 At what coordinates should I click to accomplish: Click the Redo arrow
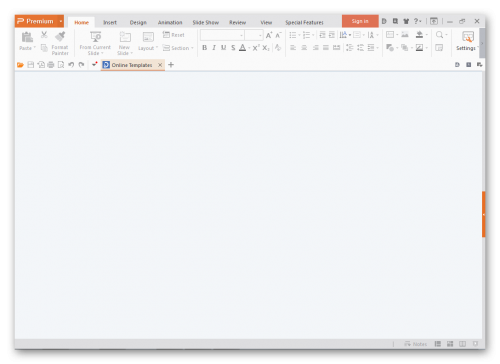[81, 65]
